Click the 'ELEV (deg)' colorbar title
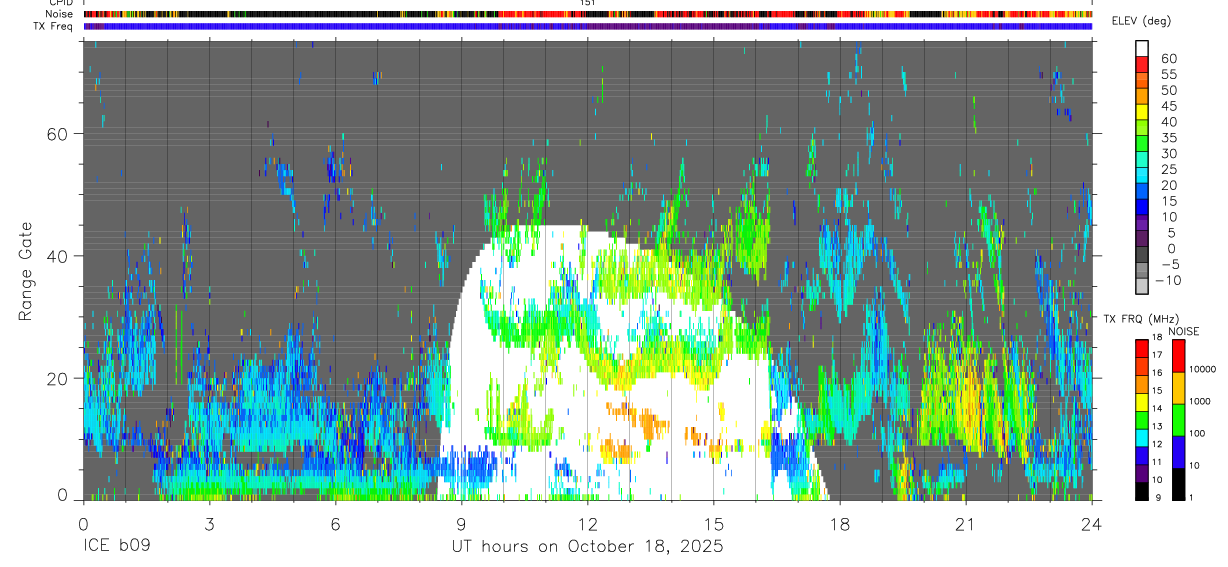Screen dimensions: 1228x567 pyautogui.click(x=1142, y=22)
